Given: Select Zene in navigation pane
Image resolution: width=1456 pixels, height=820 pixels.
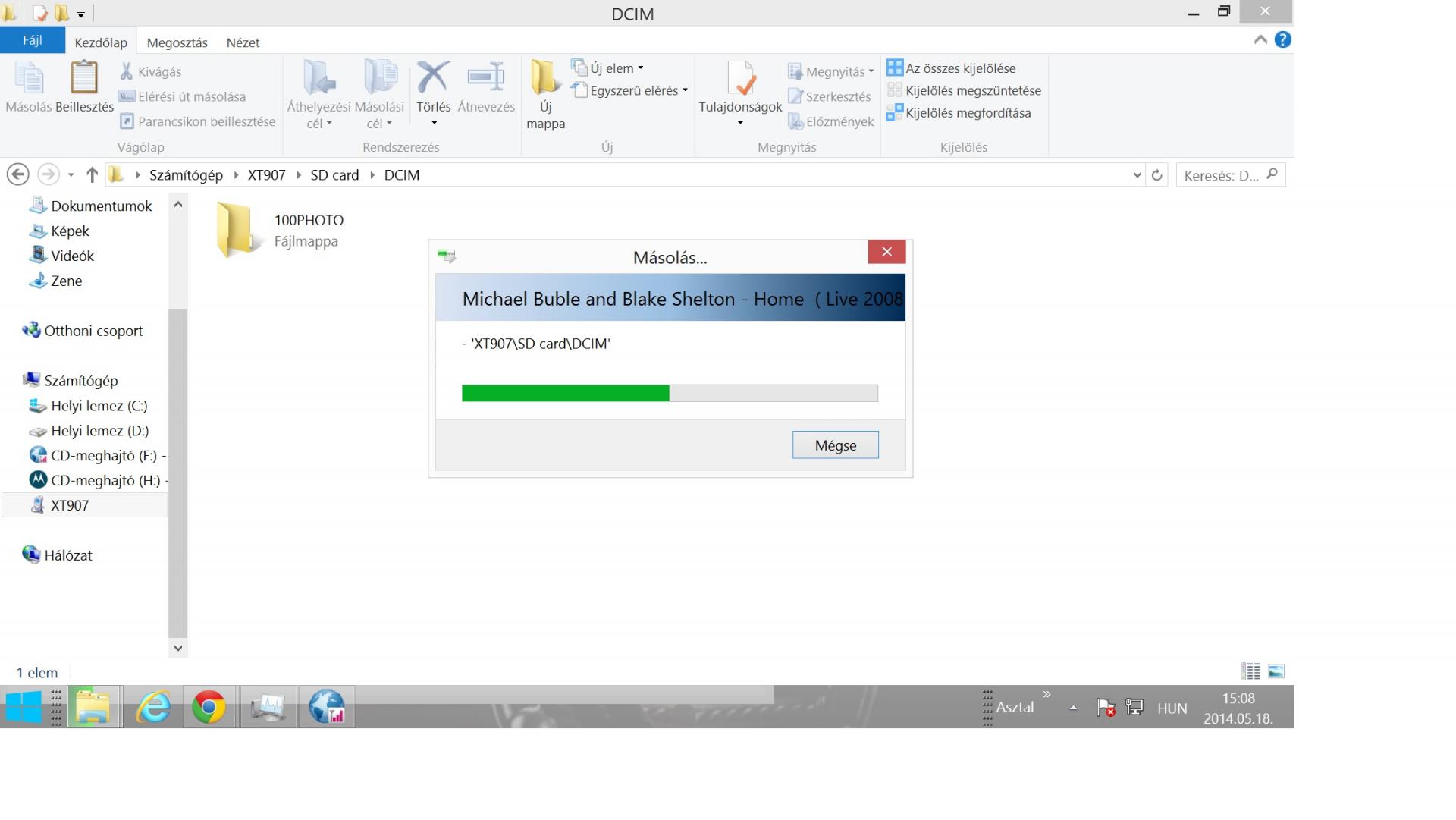Looking at the screenshot, I should pyautogui.click(x=56, y=281).
